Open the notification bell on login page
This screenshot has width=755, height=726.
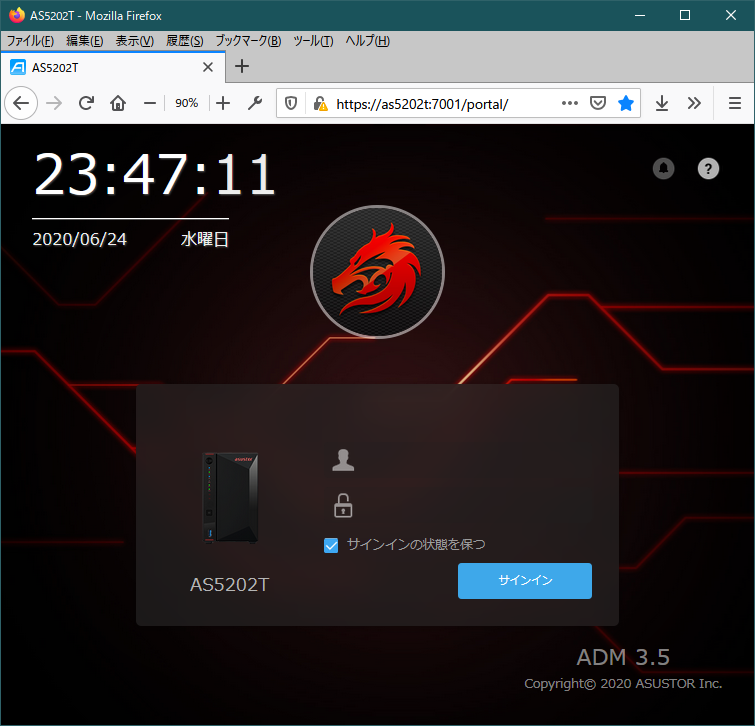tap(664, 169)
